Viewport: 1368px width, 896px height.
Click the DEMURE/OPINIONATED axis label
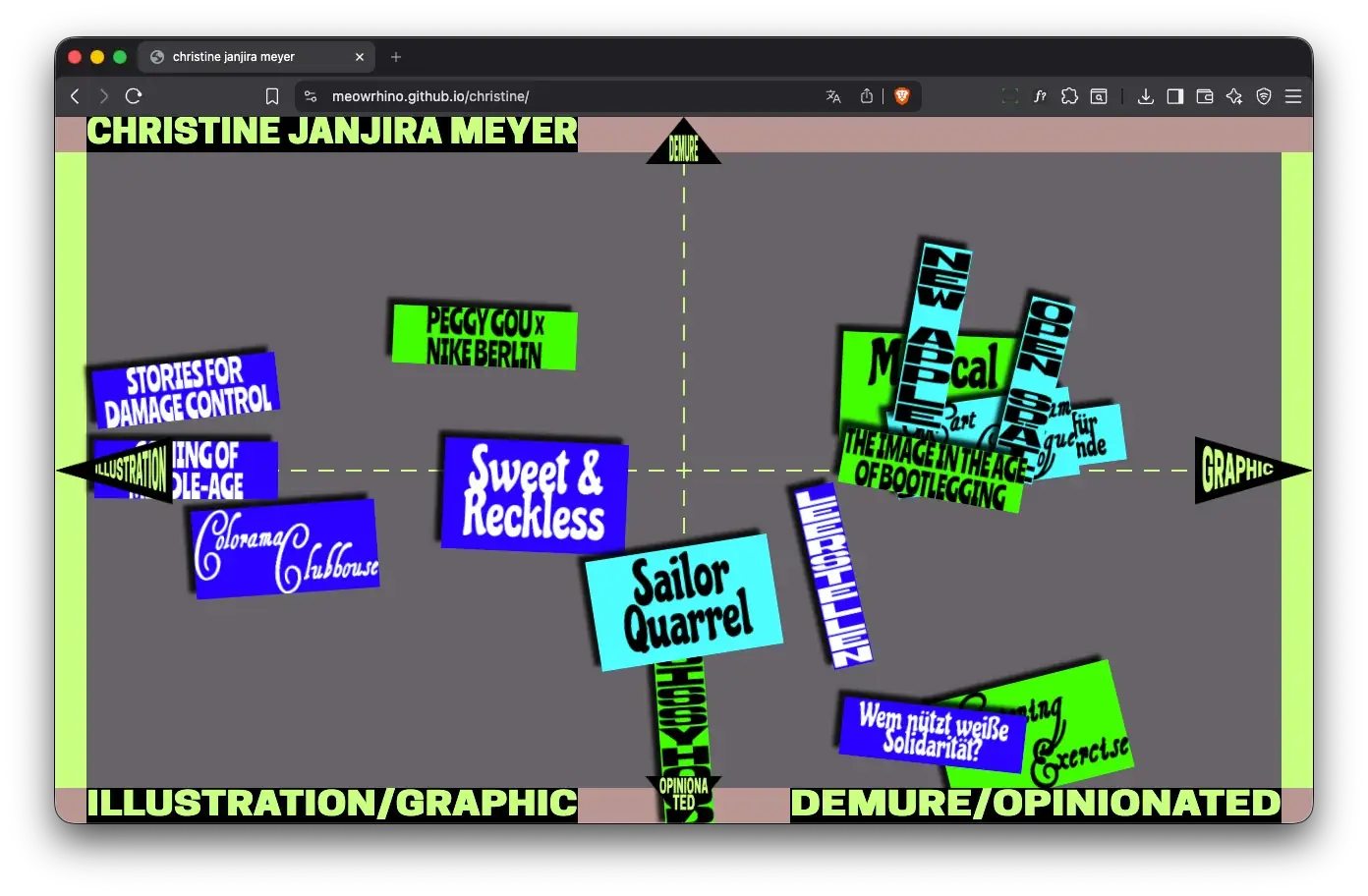(1036, 804)
